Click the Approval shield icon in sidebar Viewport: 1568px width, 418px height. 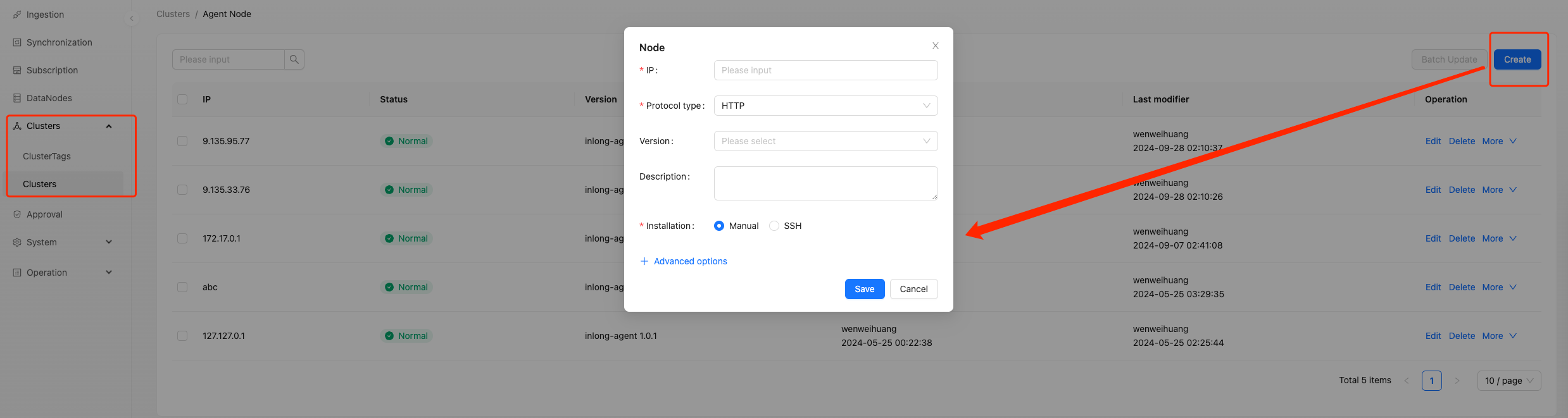(17, 214)
